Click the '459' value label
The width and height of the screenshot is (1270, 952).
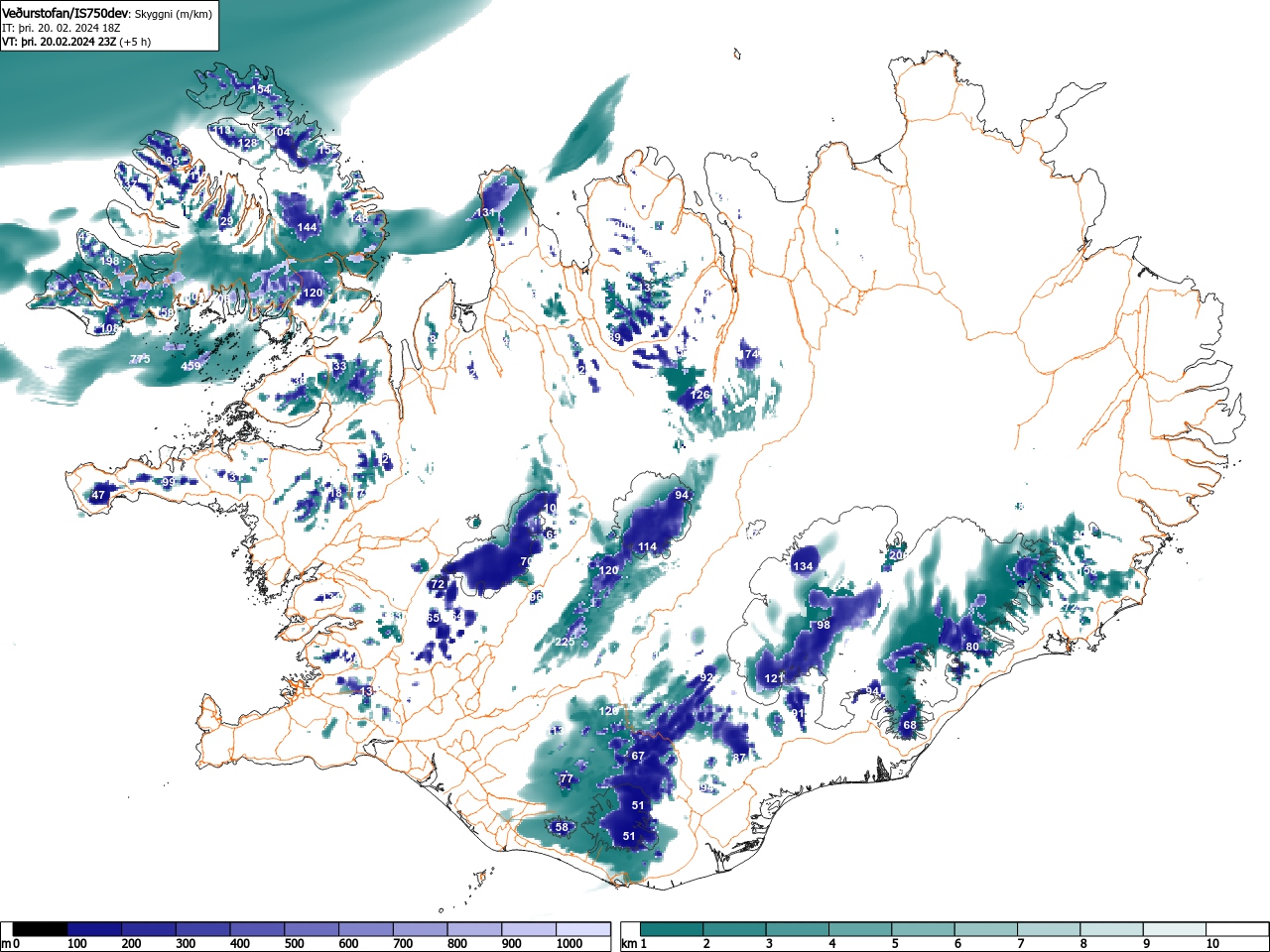click(x=190, y=366)
